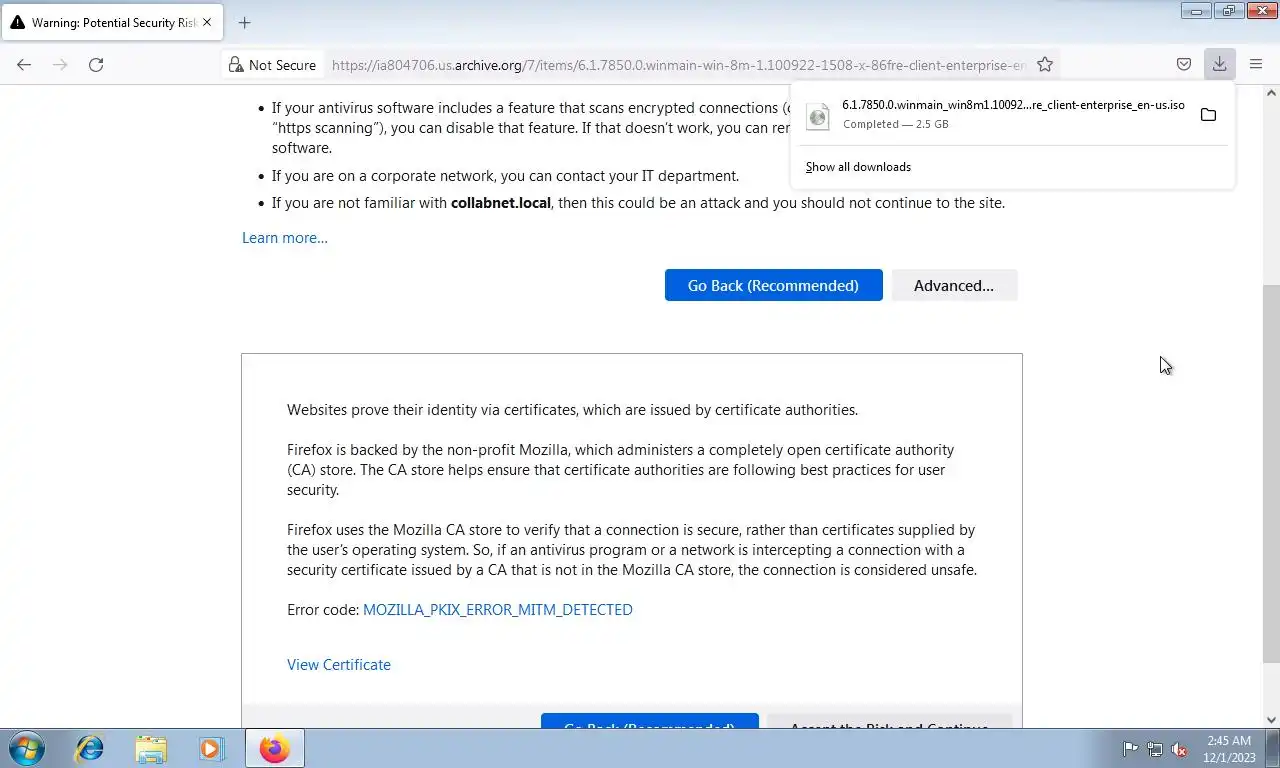This screenshot has width=1280, height=768.
Task: Launch Internet Explorer from the taskbar
Action: tap(90, 748)
